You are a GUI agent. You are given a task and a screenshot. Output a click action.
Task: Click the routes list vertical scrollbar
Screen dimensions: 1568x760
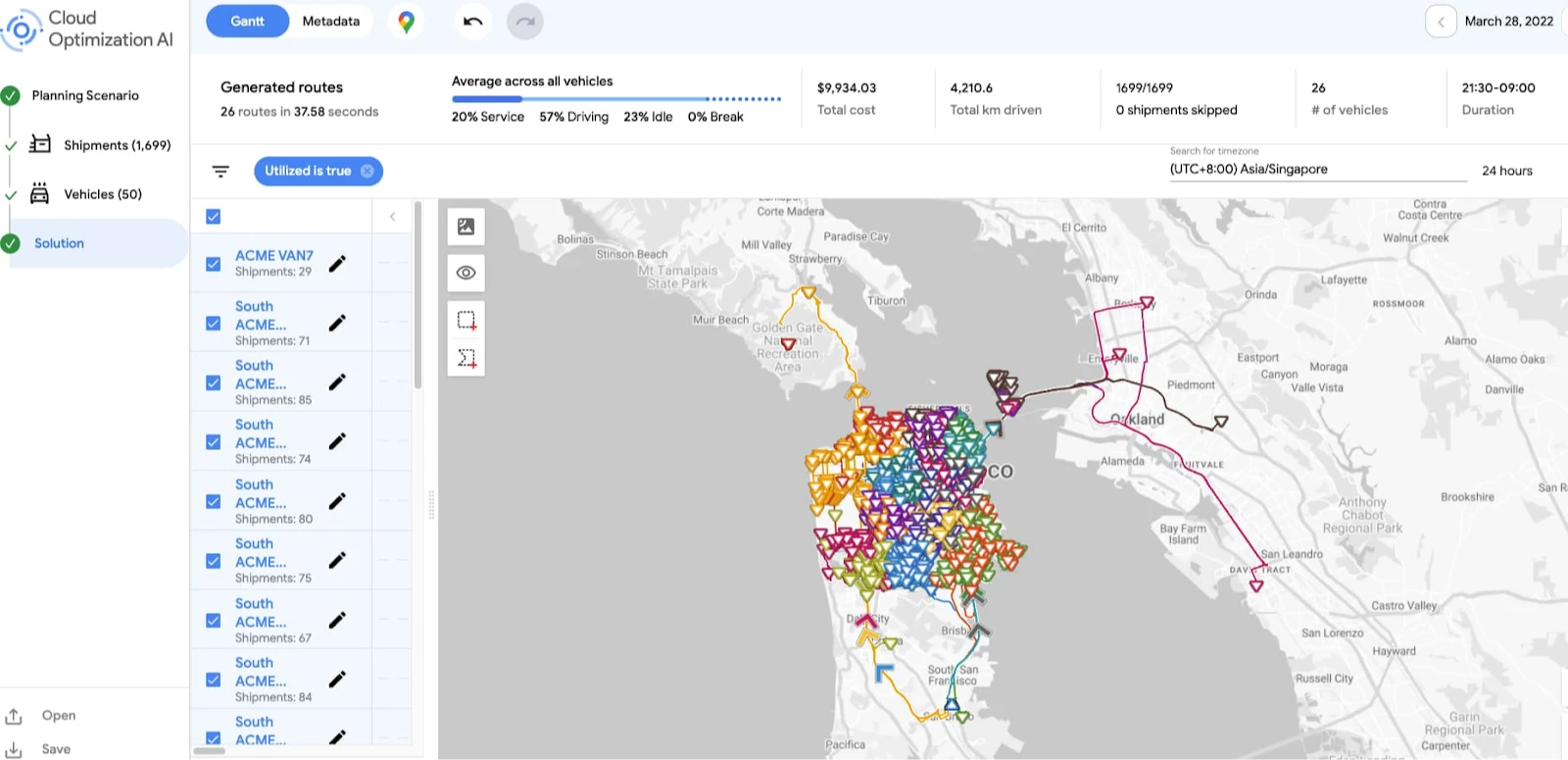(417, 294)
